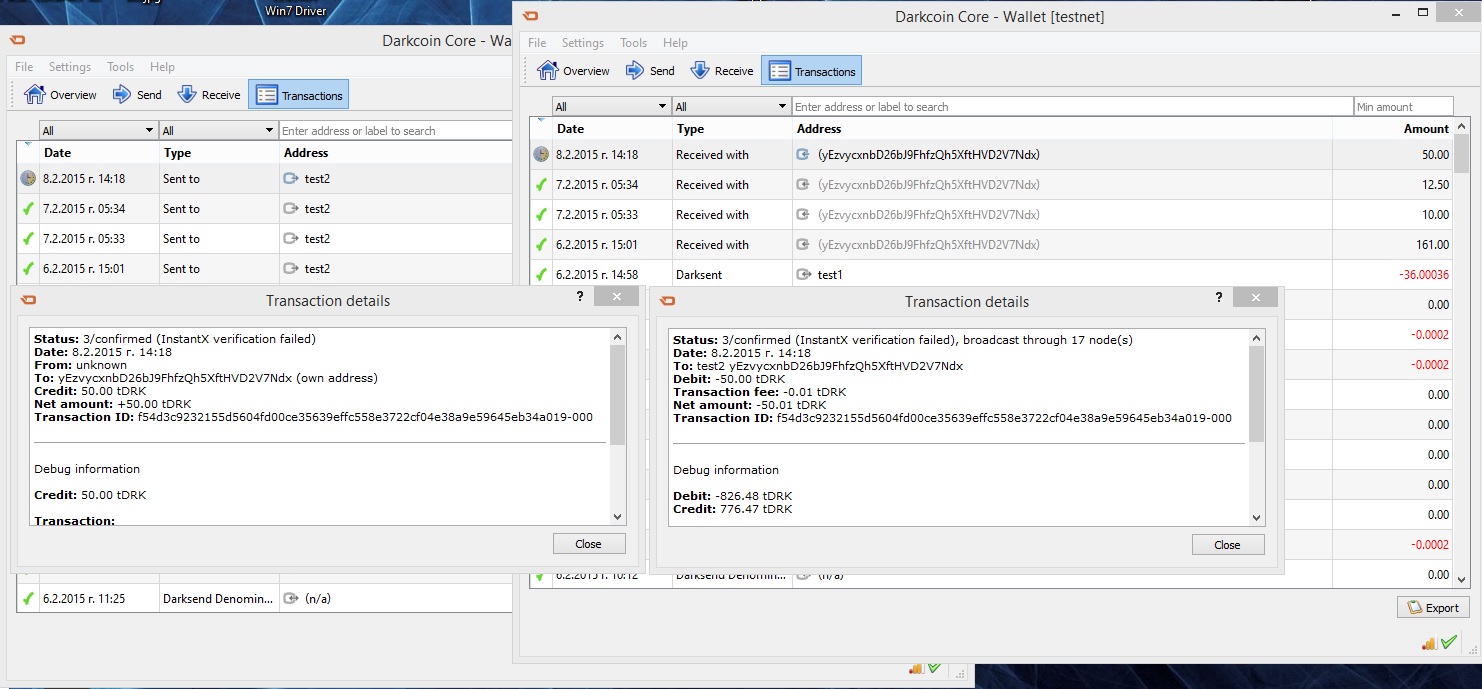Screen dimensions: 1482x689
Task: Select Transactions tab in the right wallet window
Action: 811,71
